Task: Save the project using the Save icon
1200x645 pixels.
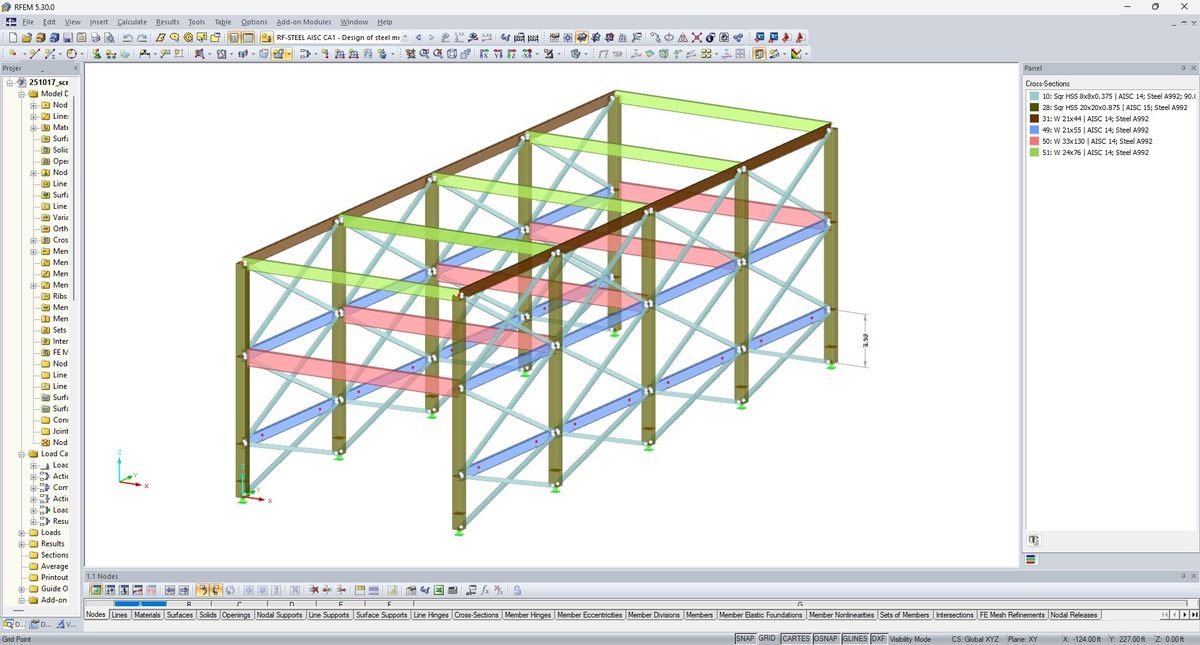Action: (x=66, y=38)
